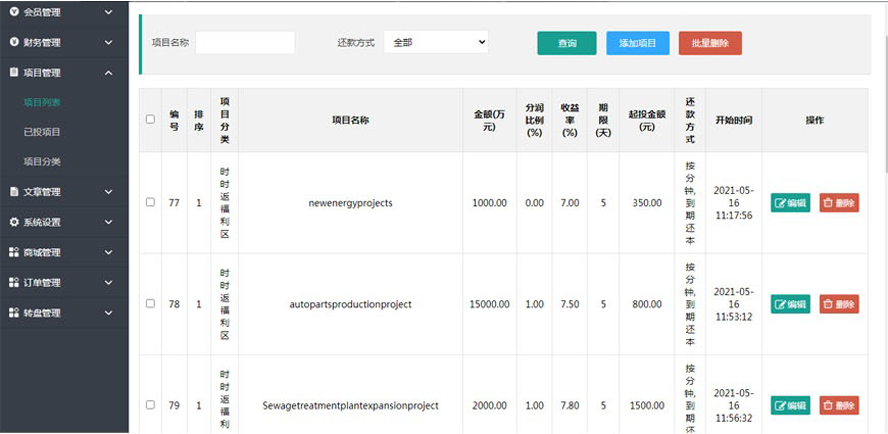Screen dimensions: 888x434
Task: Open the 商城管理 menu label
Action: [42, 253]
